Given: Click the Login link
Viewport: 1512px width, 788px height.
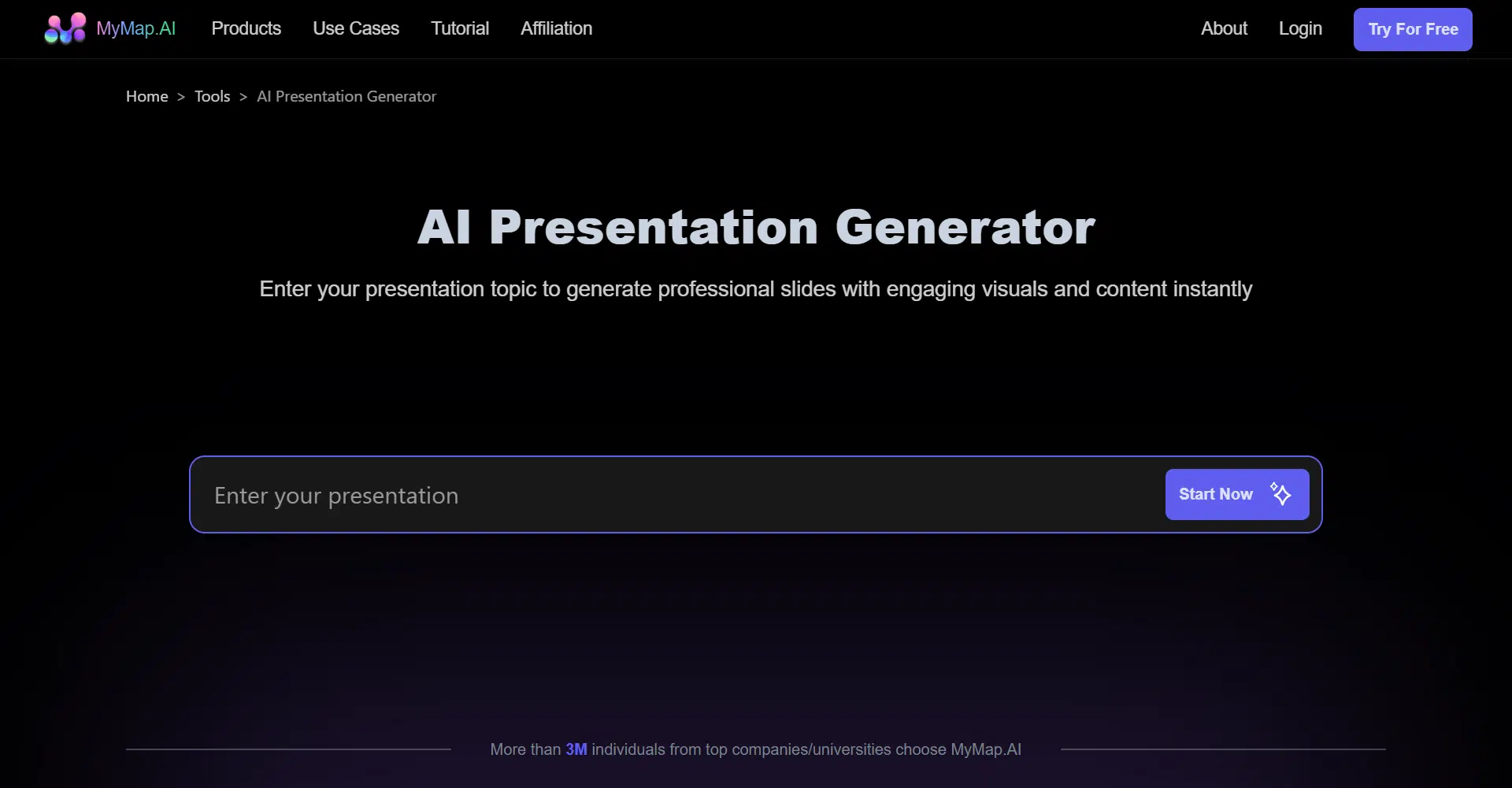Looking at the screenshot, I should 1300,29.
